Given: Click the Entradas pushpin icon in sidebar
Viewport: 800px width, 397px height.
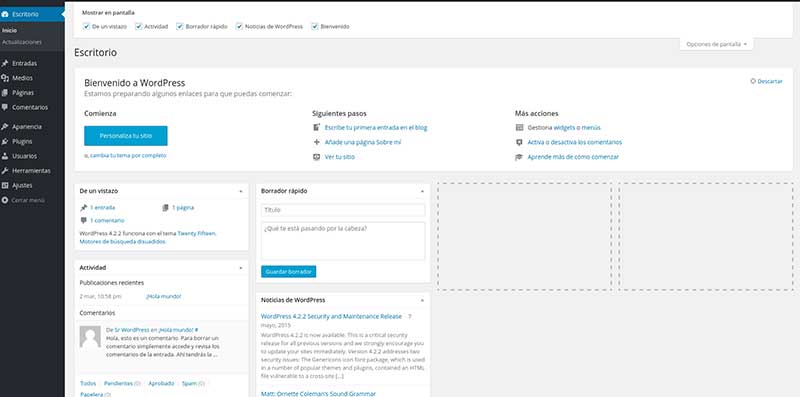Looking at the screenshot, I should pos(5,63).
